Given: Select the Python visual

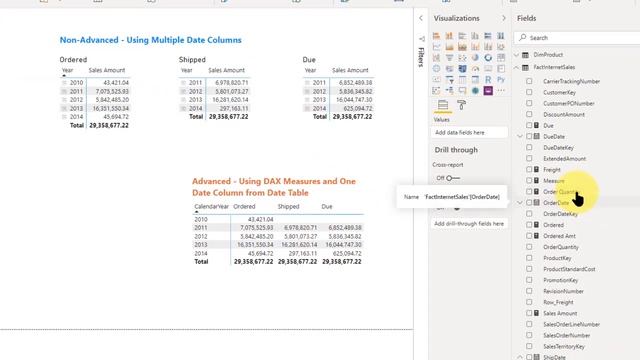Looking at the screenshot, I should [x=501, y=80].
